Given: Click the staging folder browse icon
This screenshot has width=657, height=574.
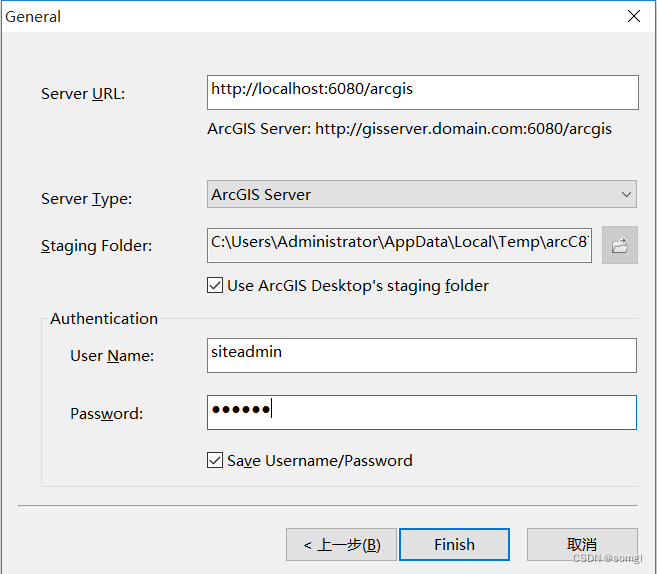Looking at the screenshot, I should point(620,245).
